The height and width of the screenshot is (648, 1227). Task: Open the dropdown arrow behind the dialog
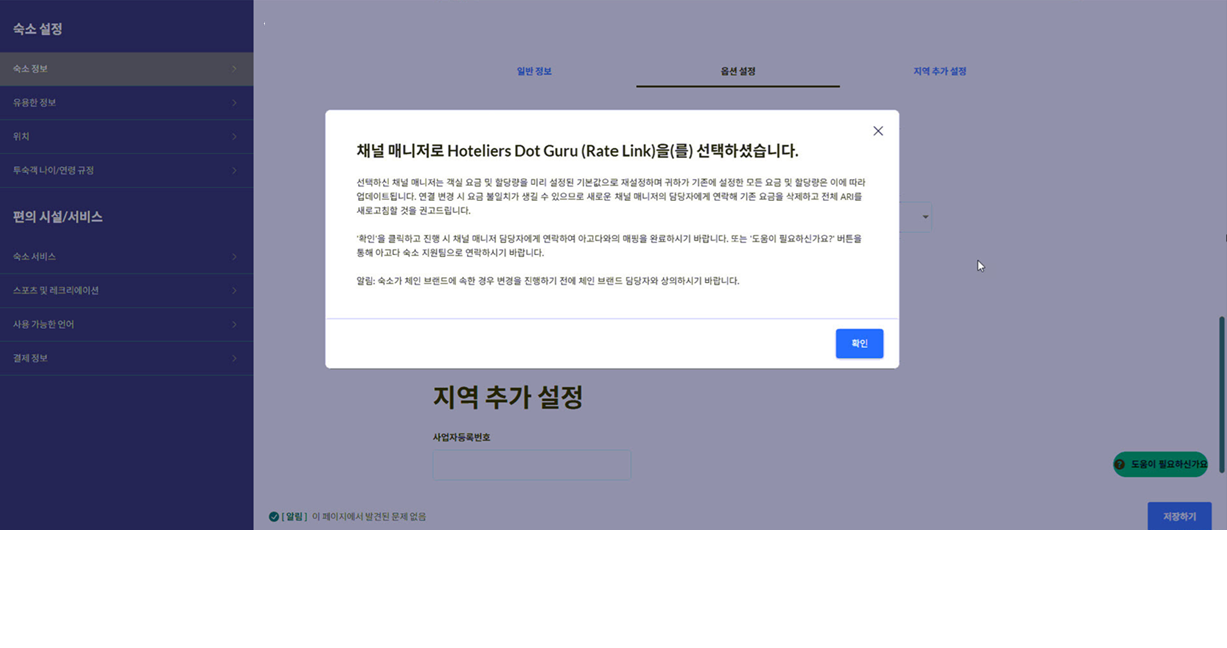(925, 217)
